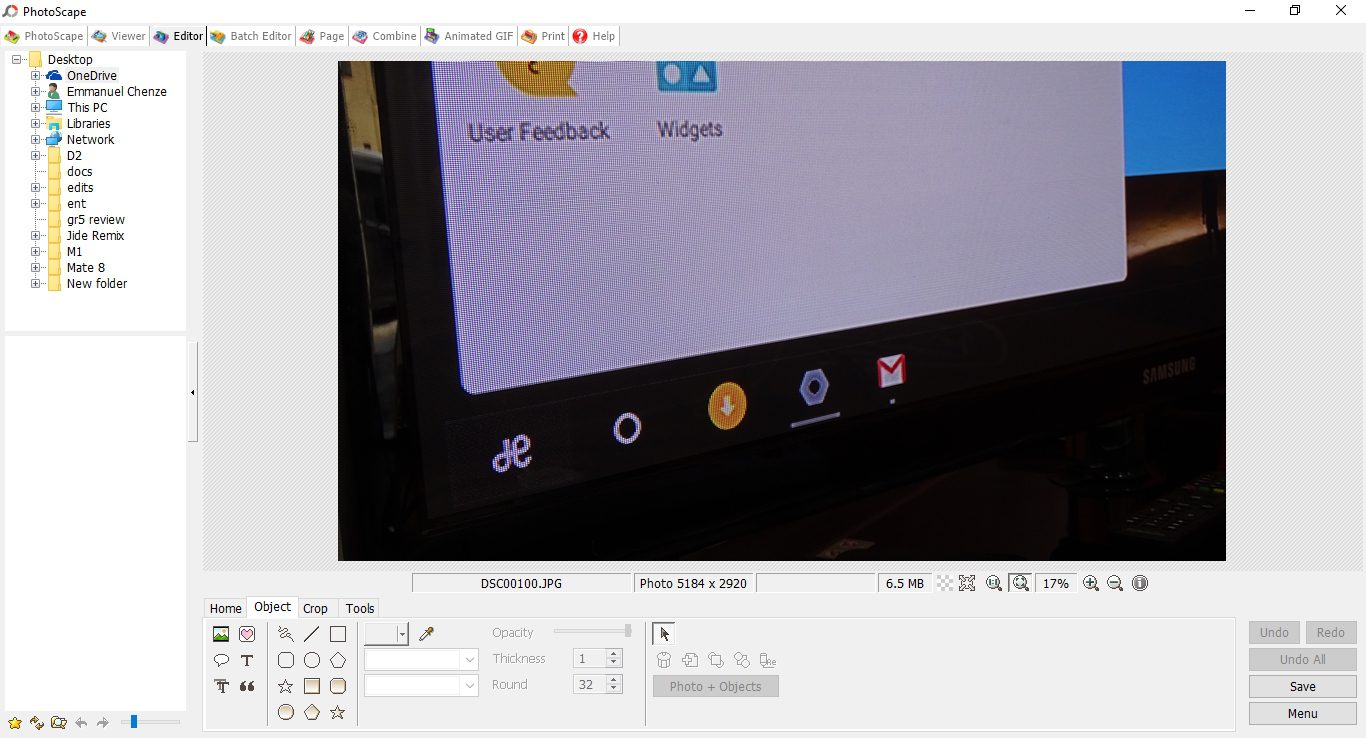Expand the This PC folder node

pos(36,108)
